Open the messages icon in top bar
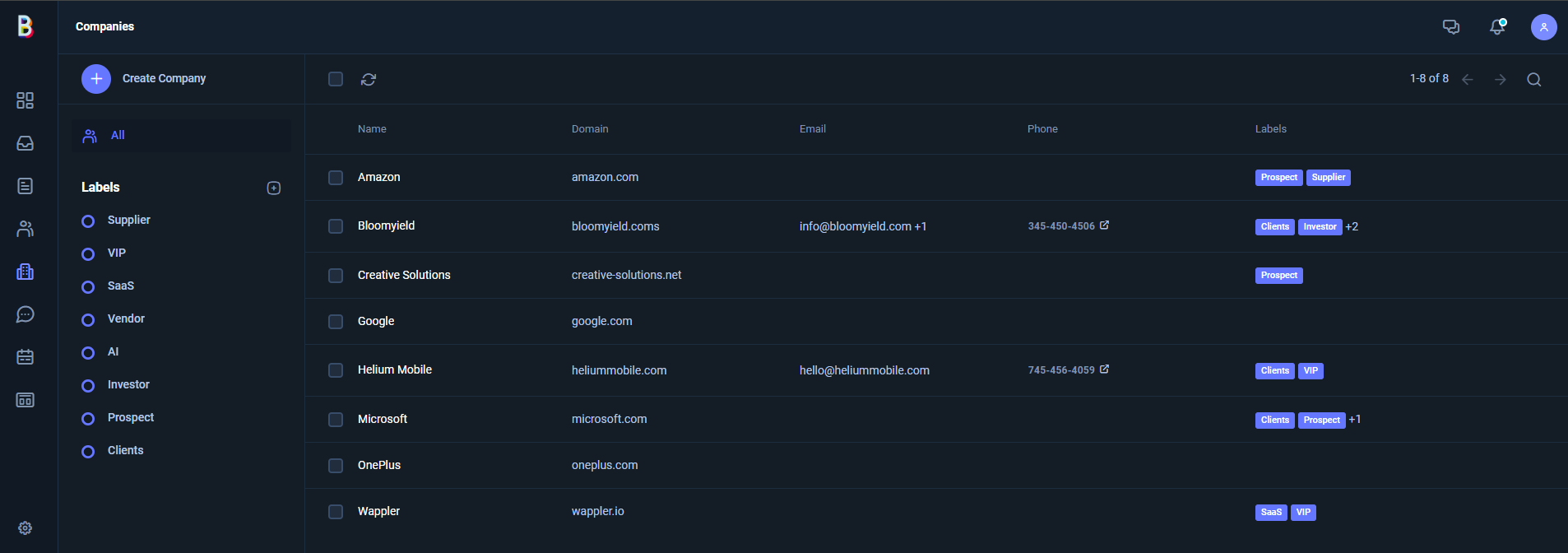The height and width of the screenshot is (553, 1568). (1451, 27)
